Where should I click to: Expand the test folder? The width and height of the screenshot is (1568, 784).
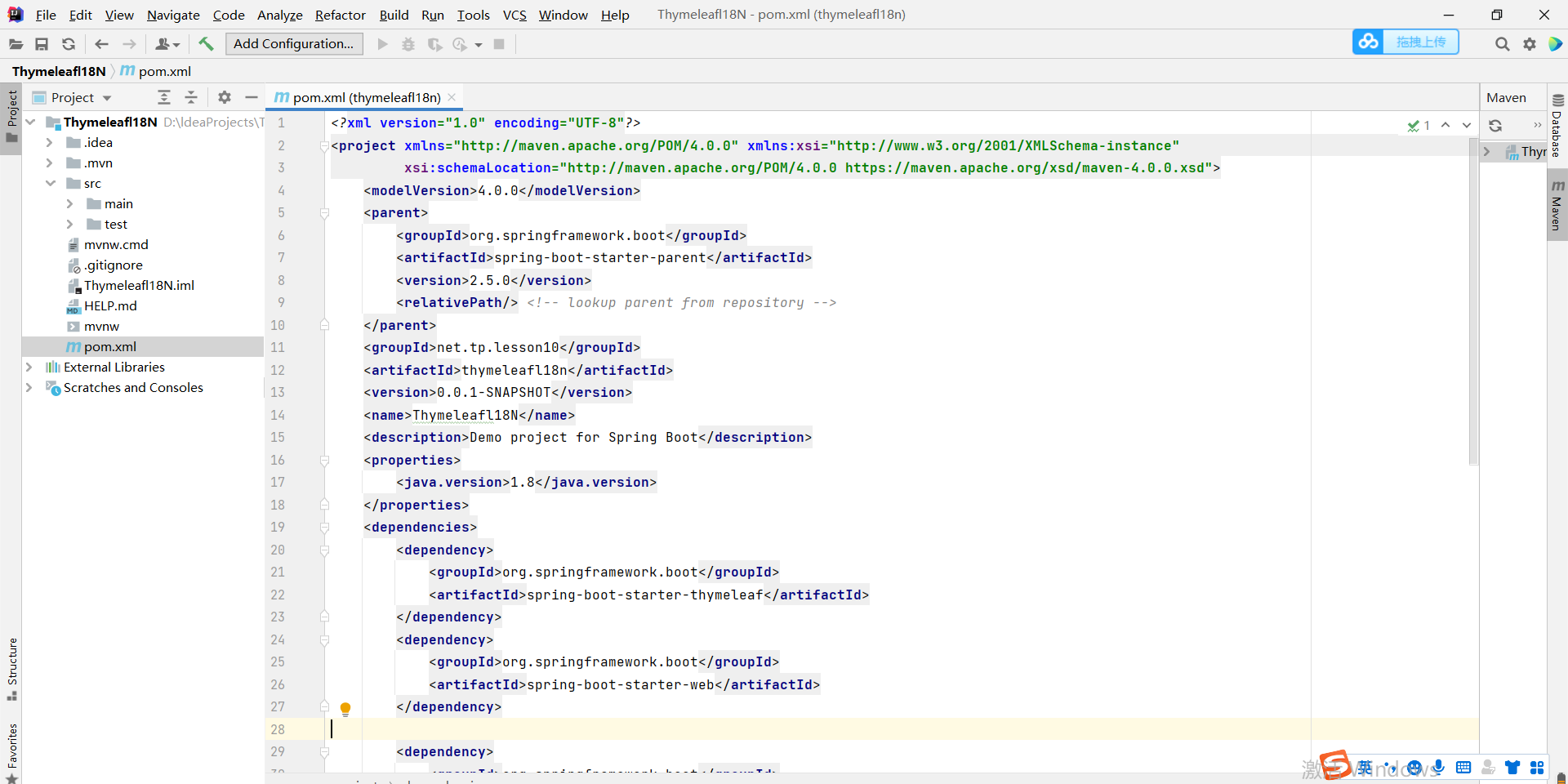[70, 224]
